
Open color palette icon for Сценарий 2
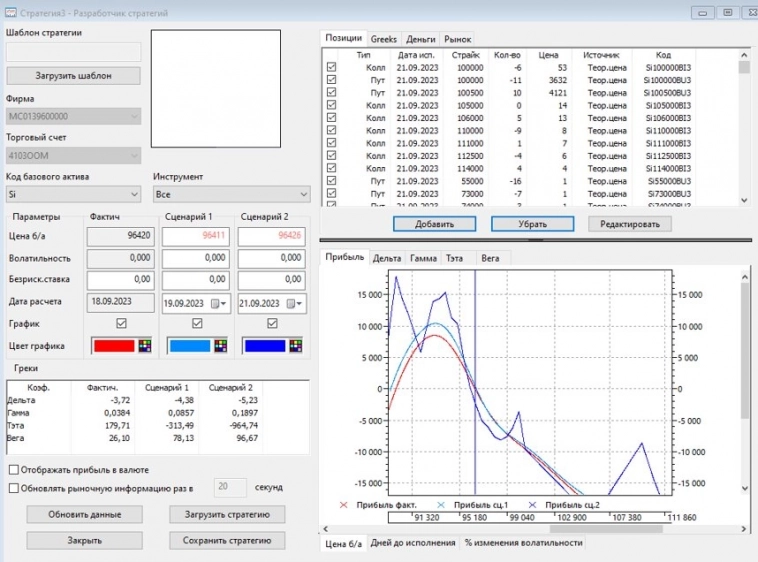(296, 346)
